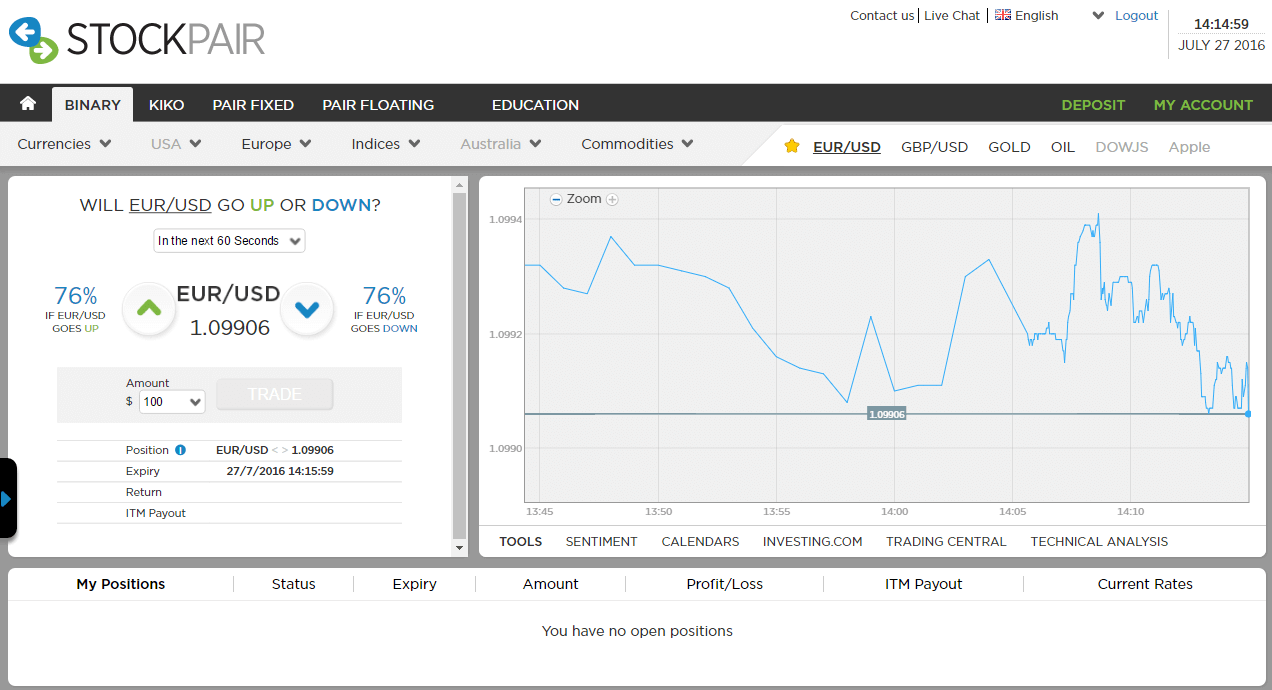Image resolution: width=1272 pixels, height=690 pixels.
Task: Select OIL quick asset
Action: click(x=1062, y=146)
